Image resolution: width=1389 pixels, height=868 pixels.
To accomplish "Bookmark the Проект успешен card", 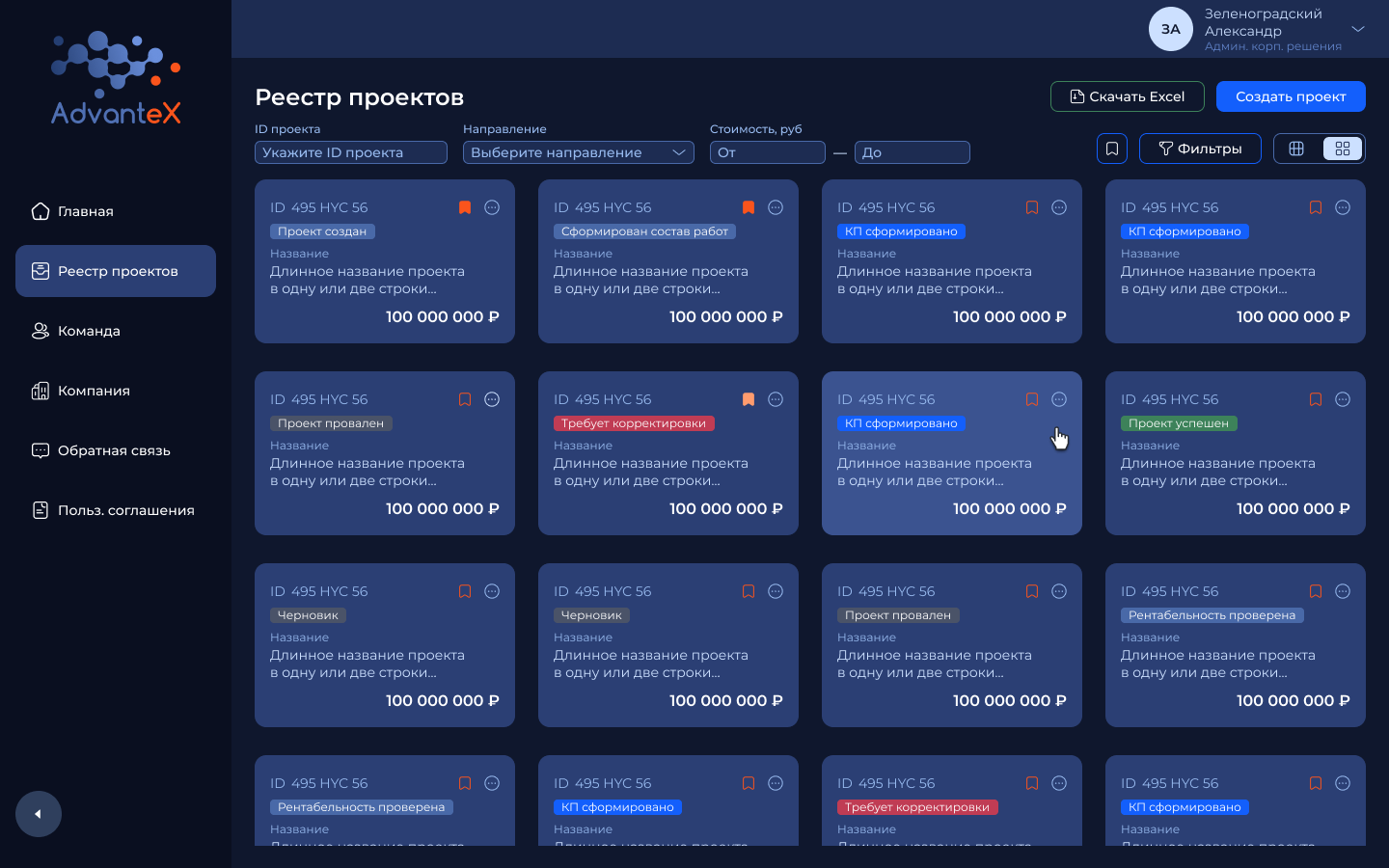I will click(x=1316, y=399).
